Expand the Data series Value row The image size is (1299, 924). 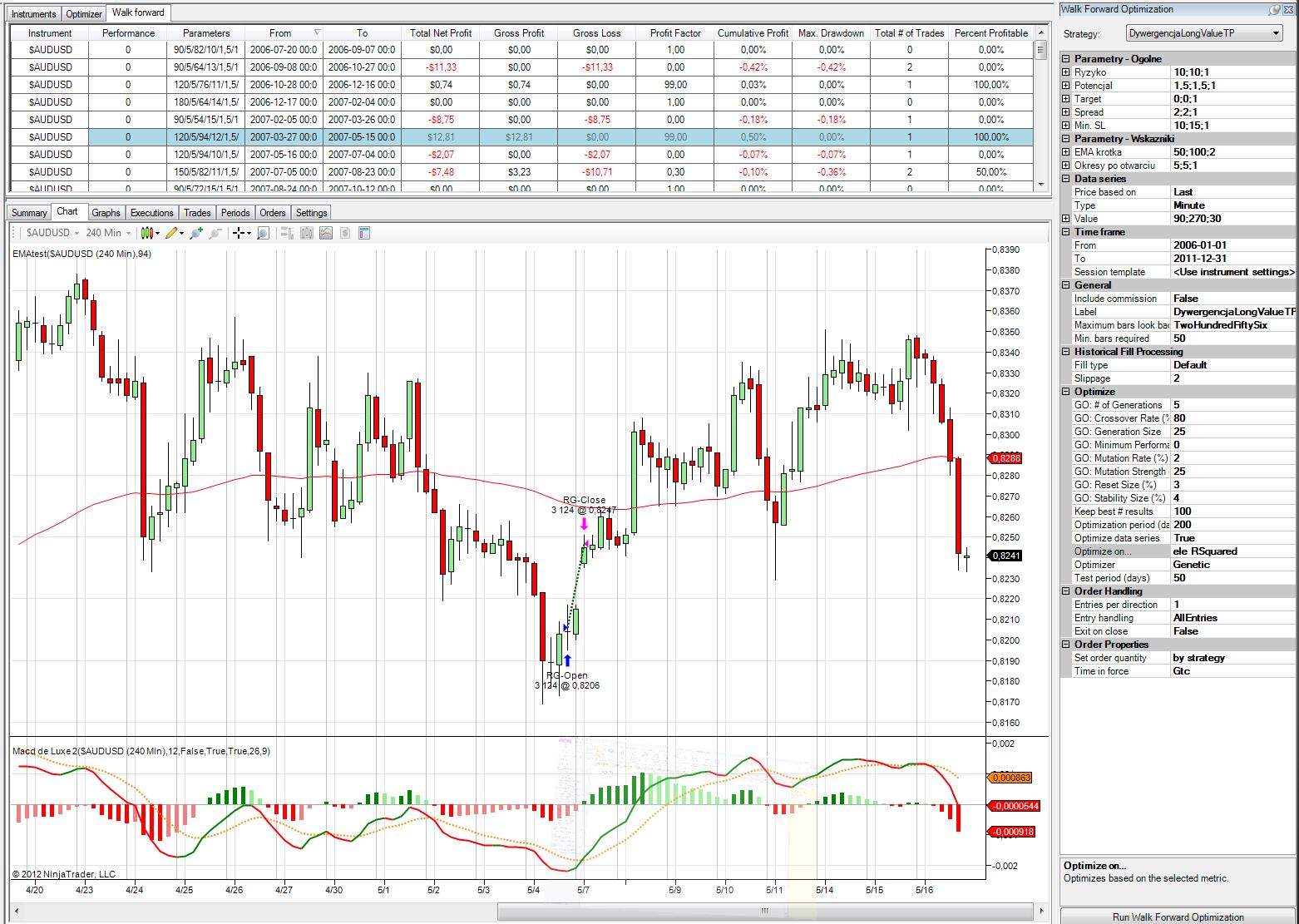pyautogui.click(x=1066, y=219)
